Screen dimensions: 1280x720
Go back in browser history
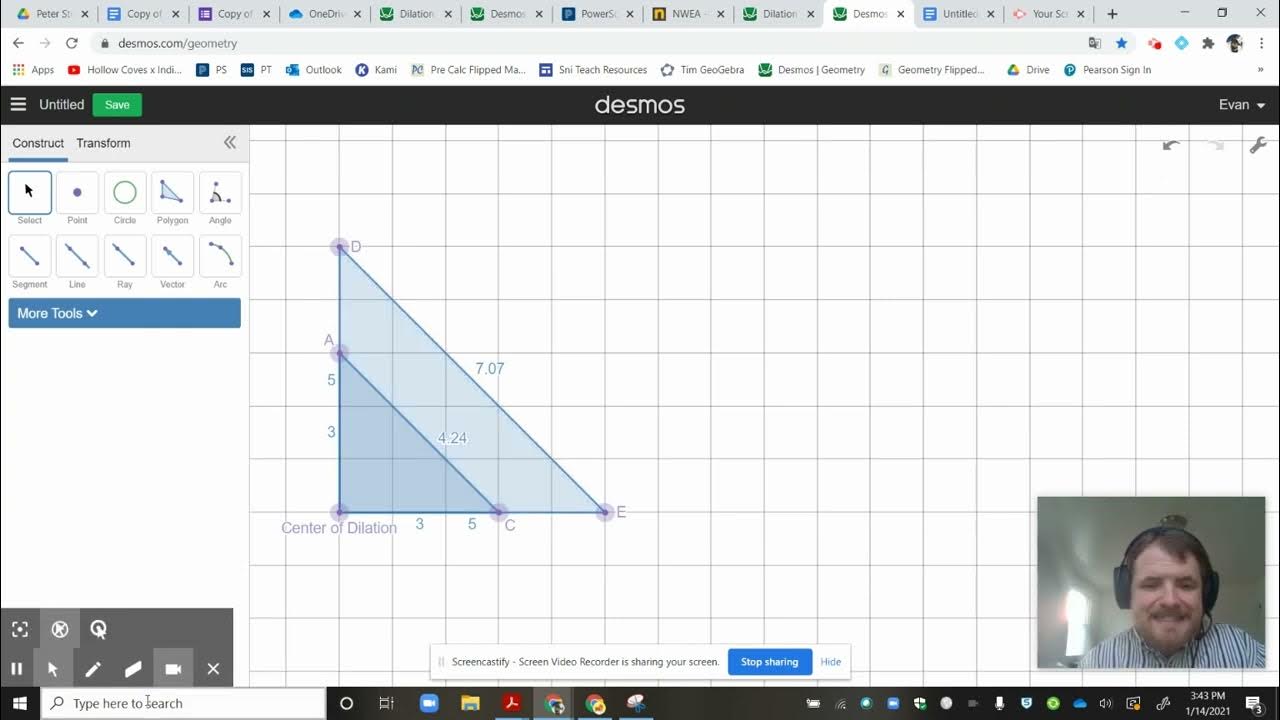(18, 43)
